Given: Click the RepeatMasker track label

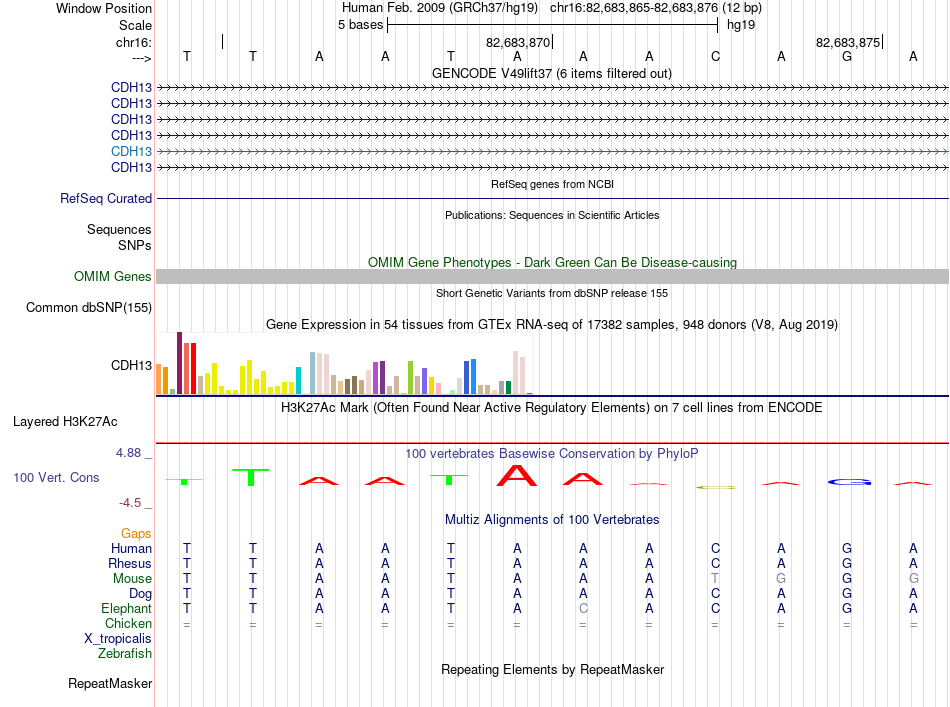Looking at the screenshot, I should click(110, 683).
